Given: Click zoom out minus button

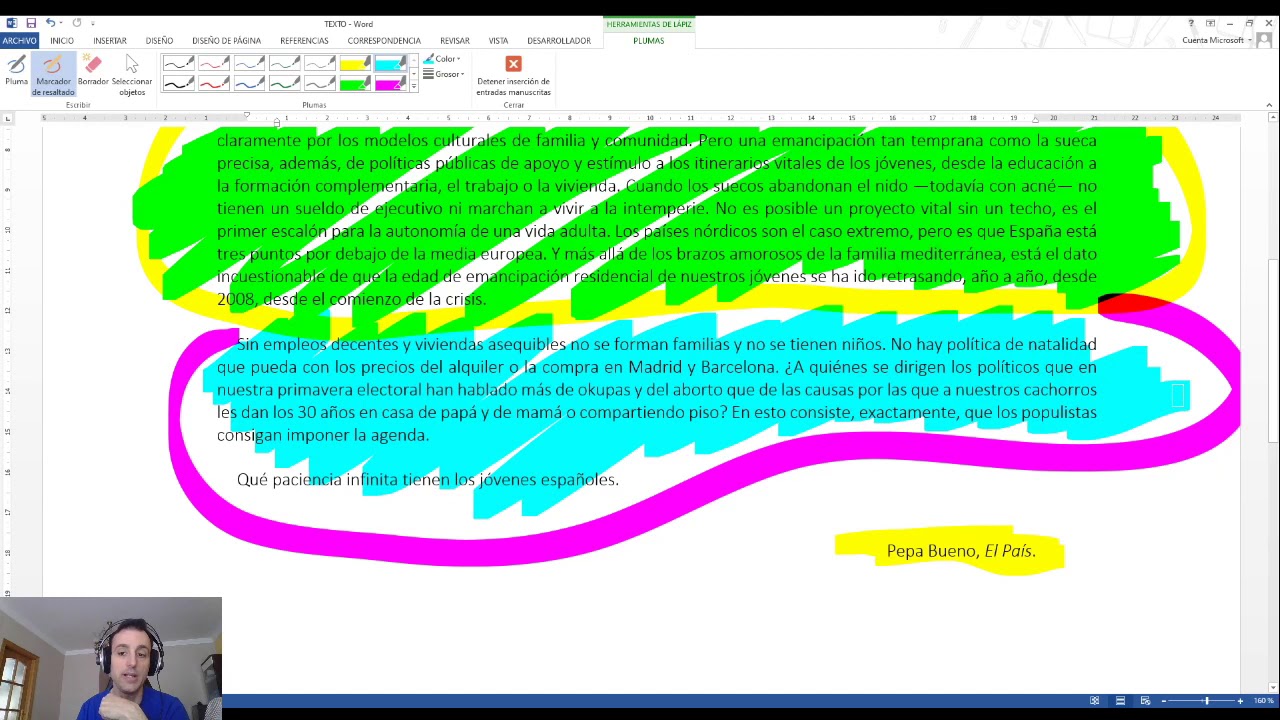Looking at the screenshot, I should point(1163,701).
